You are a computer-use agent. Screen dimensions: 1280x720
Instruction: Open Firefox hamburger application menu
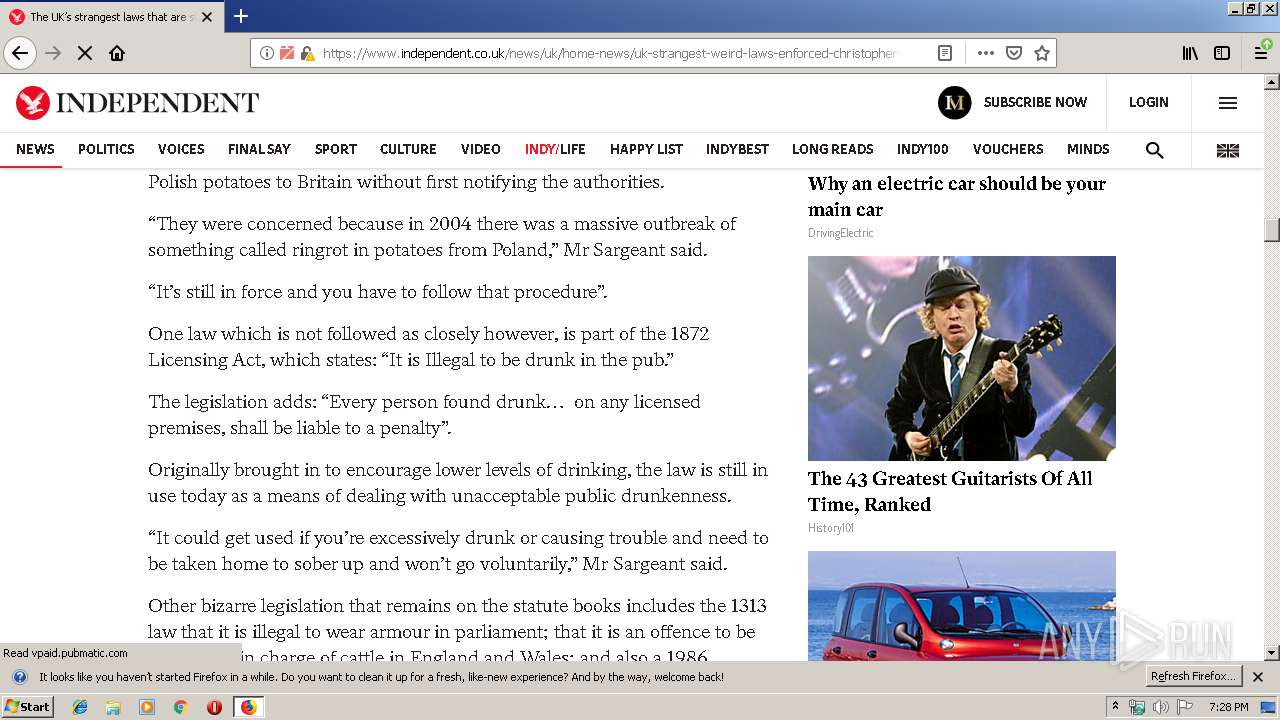click(x=1262, y=53)
